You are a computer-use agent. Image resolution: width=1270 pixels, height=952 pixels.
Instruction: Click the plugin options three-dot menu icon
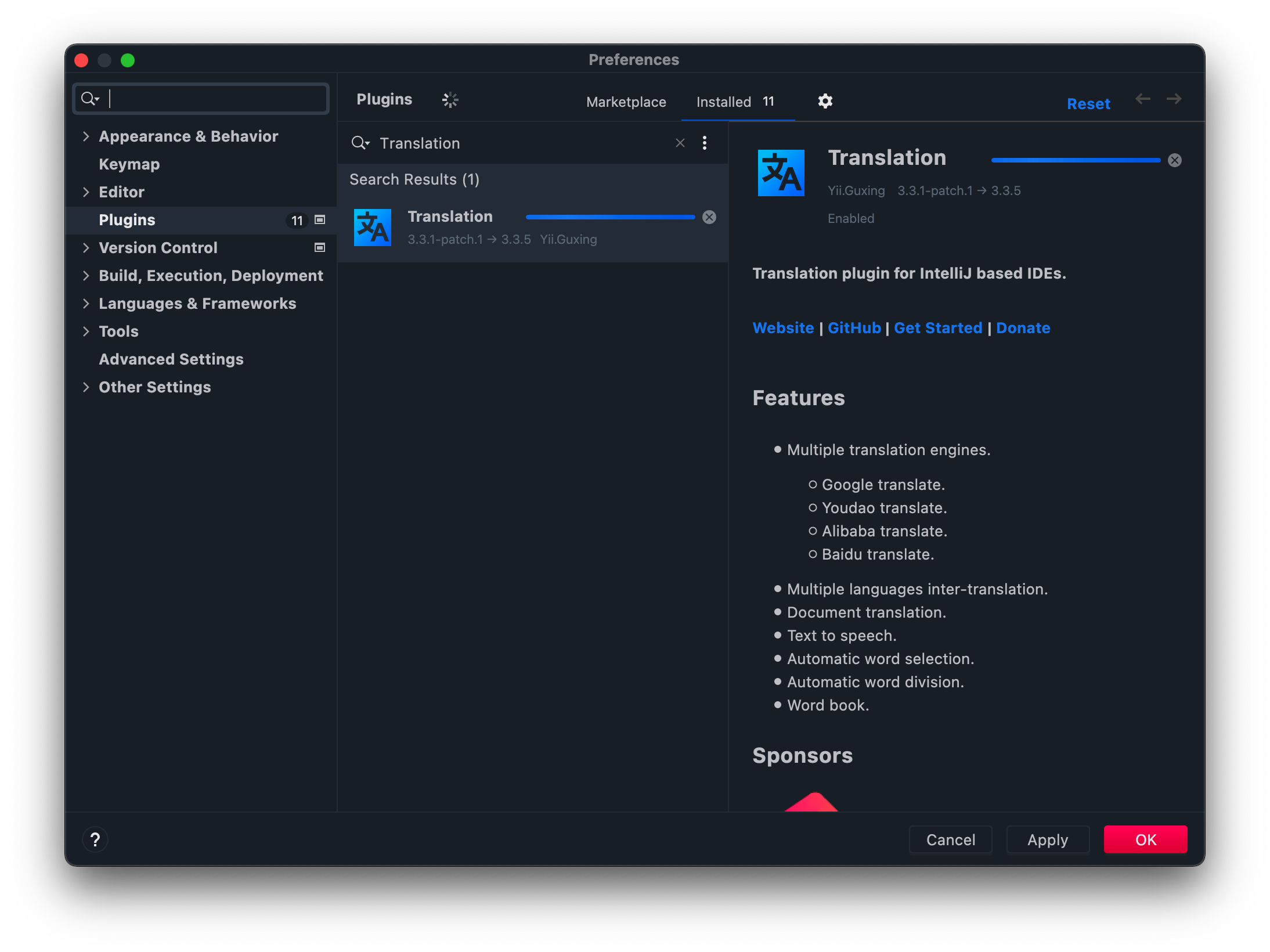(x=705, y=142)
